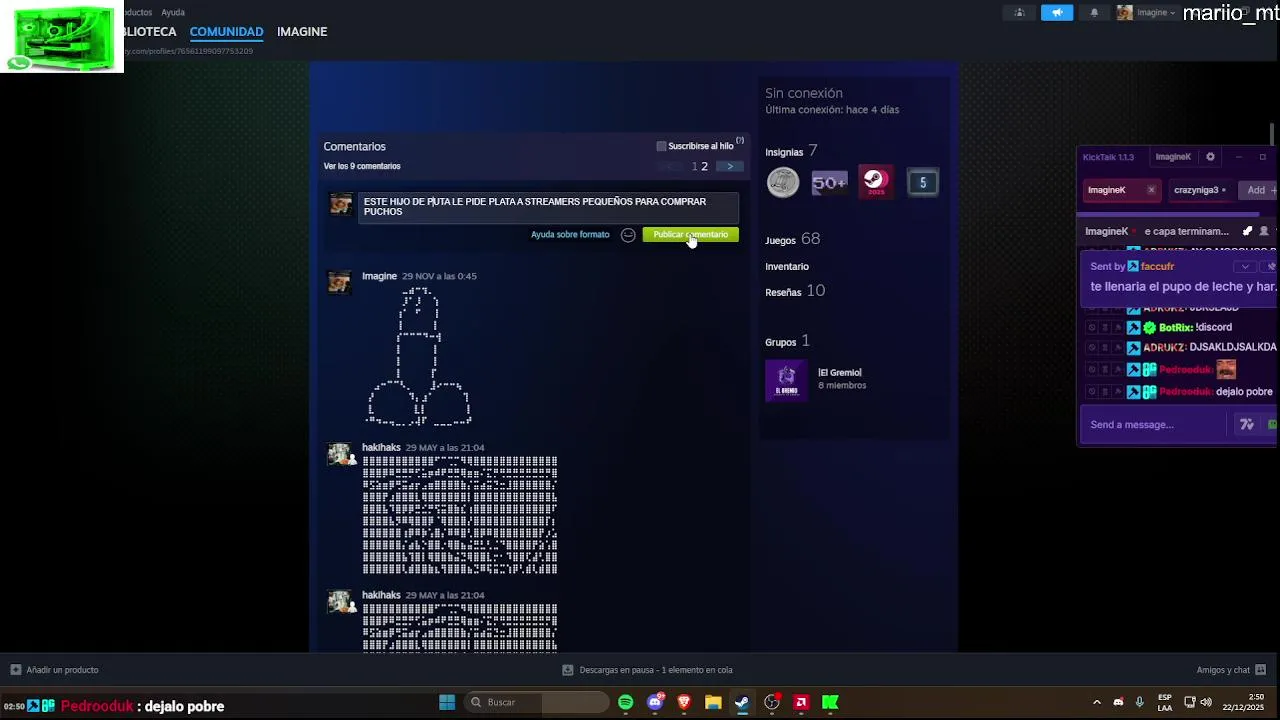Open Amigos y chat
The height and width of the screenshot is (720, 1280).
pyautogui.click(x=1231, y=670)
